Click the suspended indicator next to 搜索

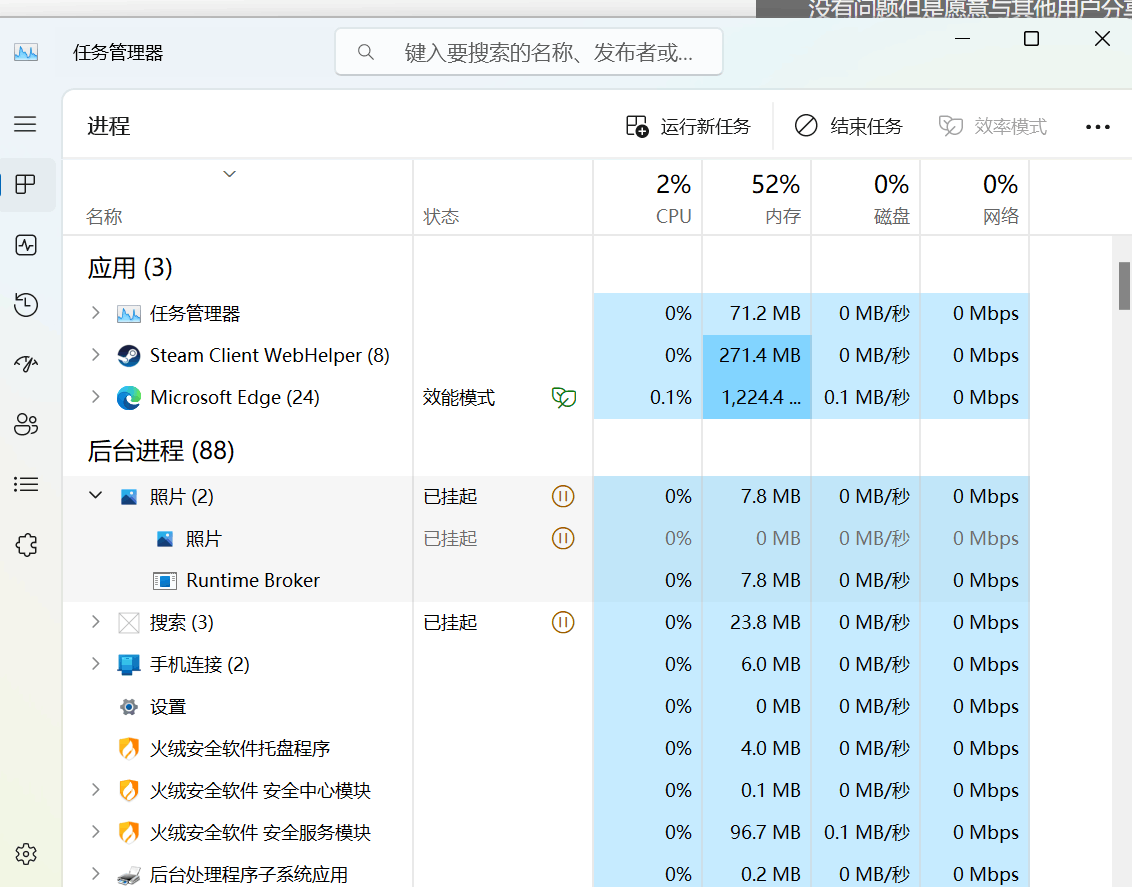(563, 622)
